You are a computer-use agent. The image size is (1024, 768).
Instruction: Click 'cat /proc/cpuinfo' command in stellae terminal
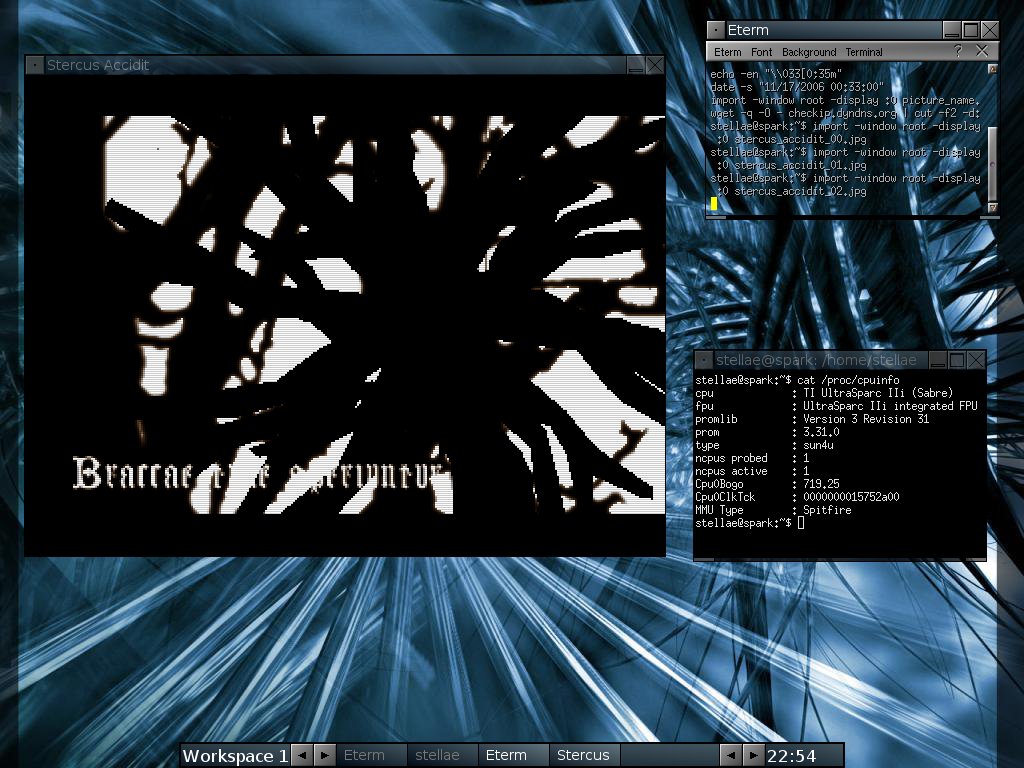coord(848,380)
